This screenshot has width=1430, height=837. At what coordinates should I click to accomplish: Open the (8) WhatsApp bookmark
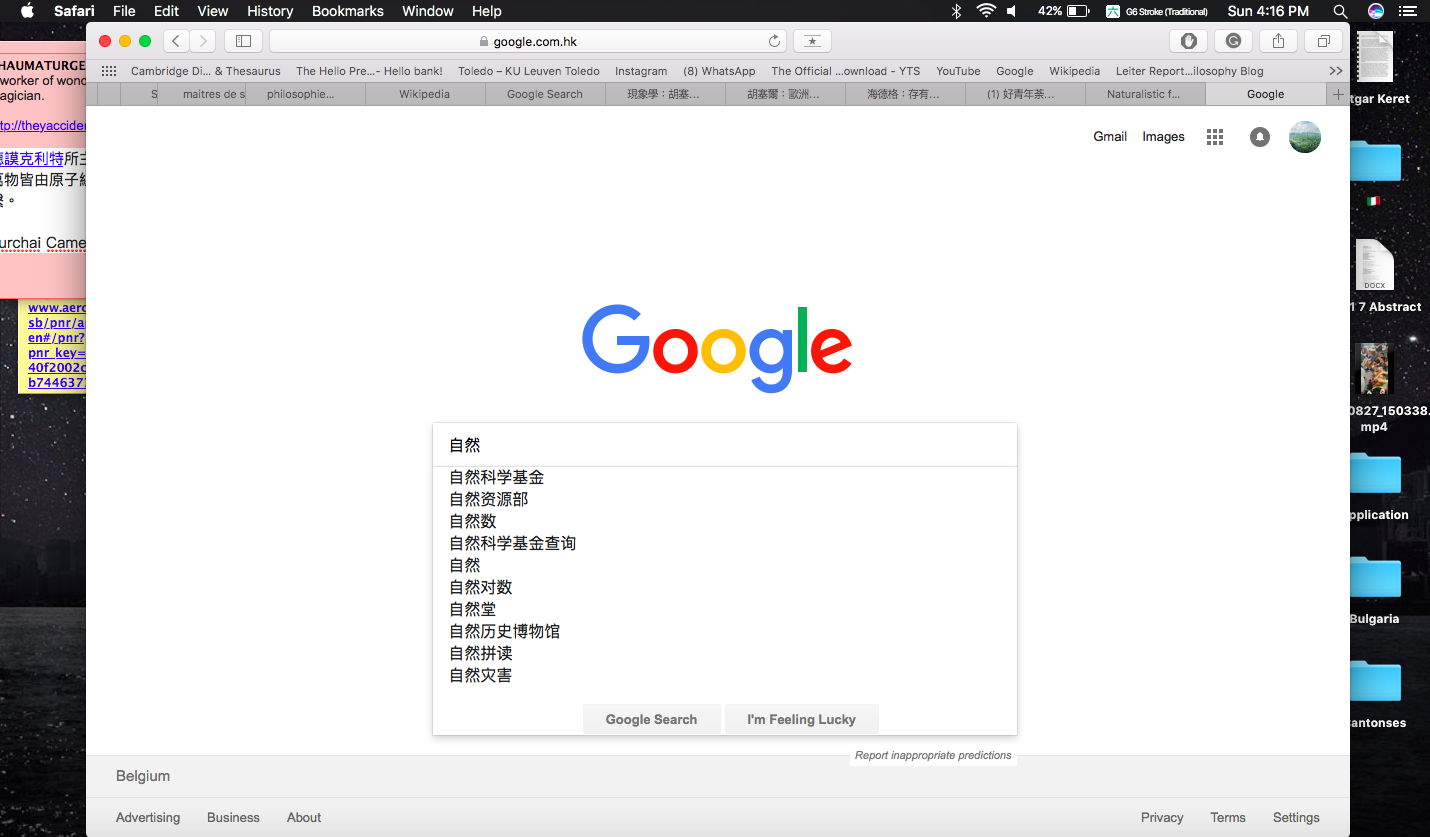pos(719,71)
